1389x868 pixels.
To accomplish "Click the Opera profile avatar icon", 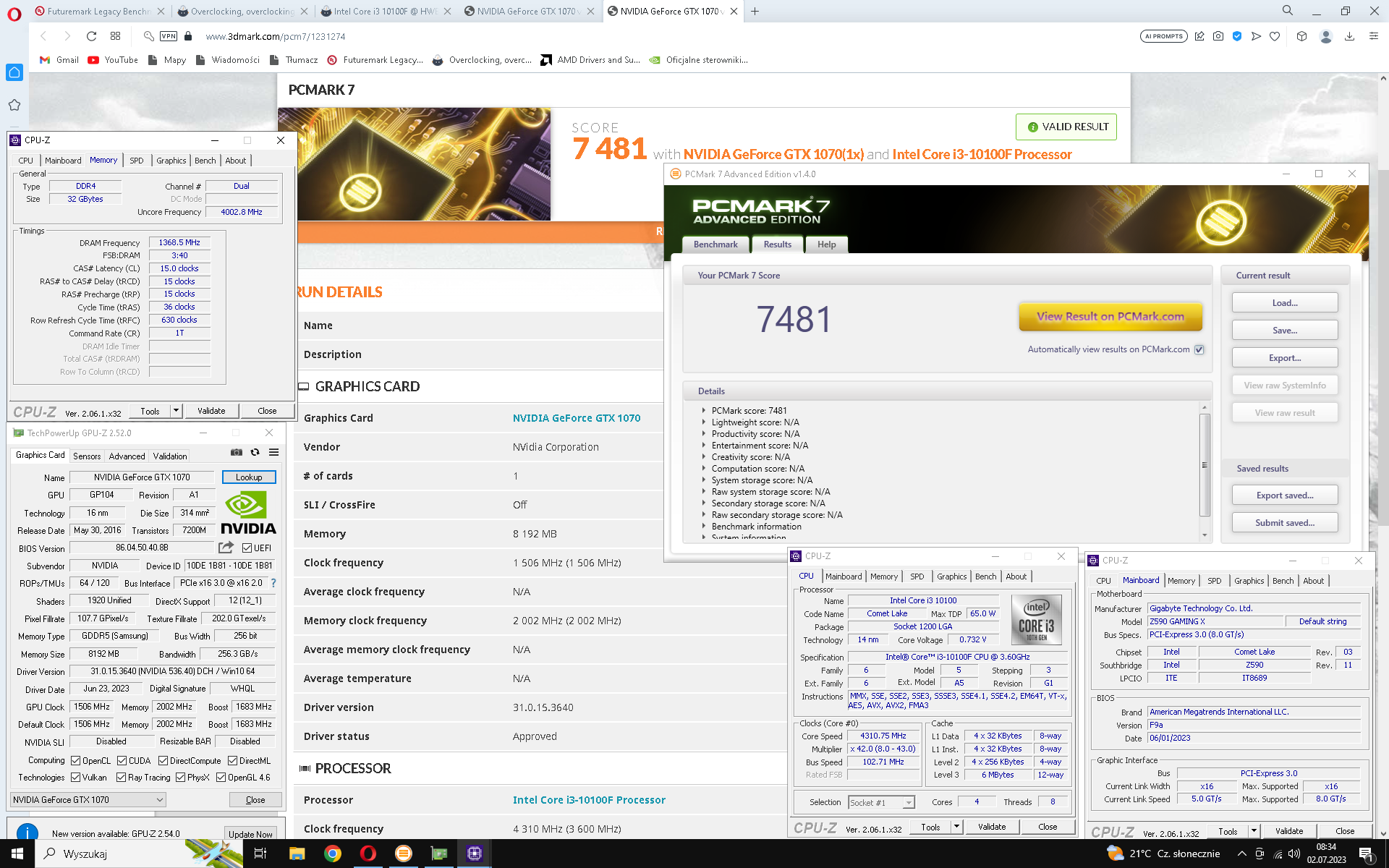I will point(1326,36).
